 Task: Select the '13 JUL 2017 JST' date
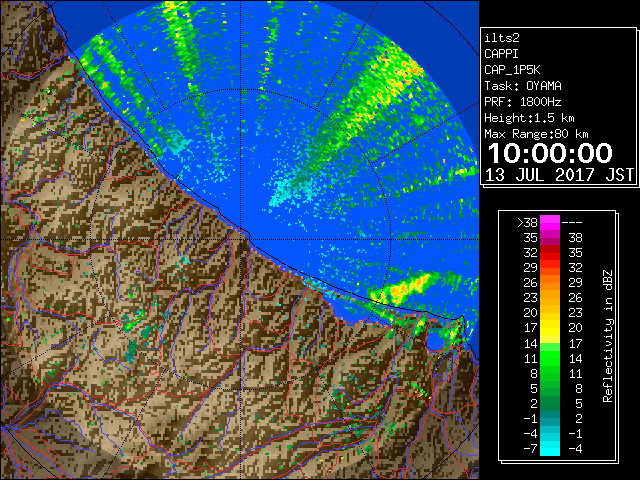click(x=559, y=175)
